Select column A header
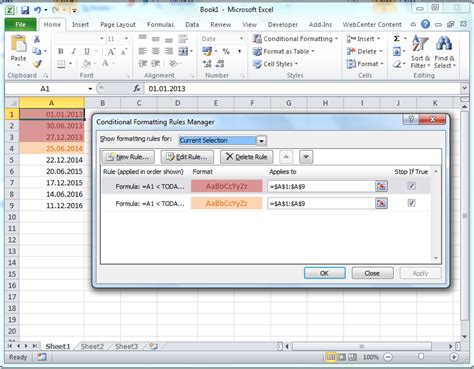 coord(52,103)
